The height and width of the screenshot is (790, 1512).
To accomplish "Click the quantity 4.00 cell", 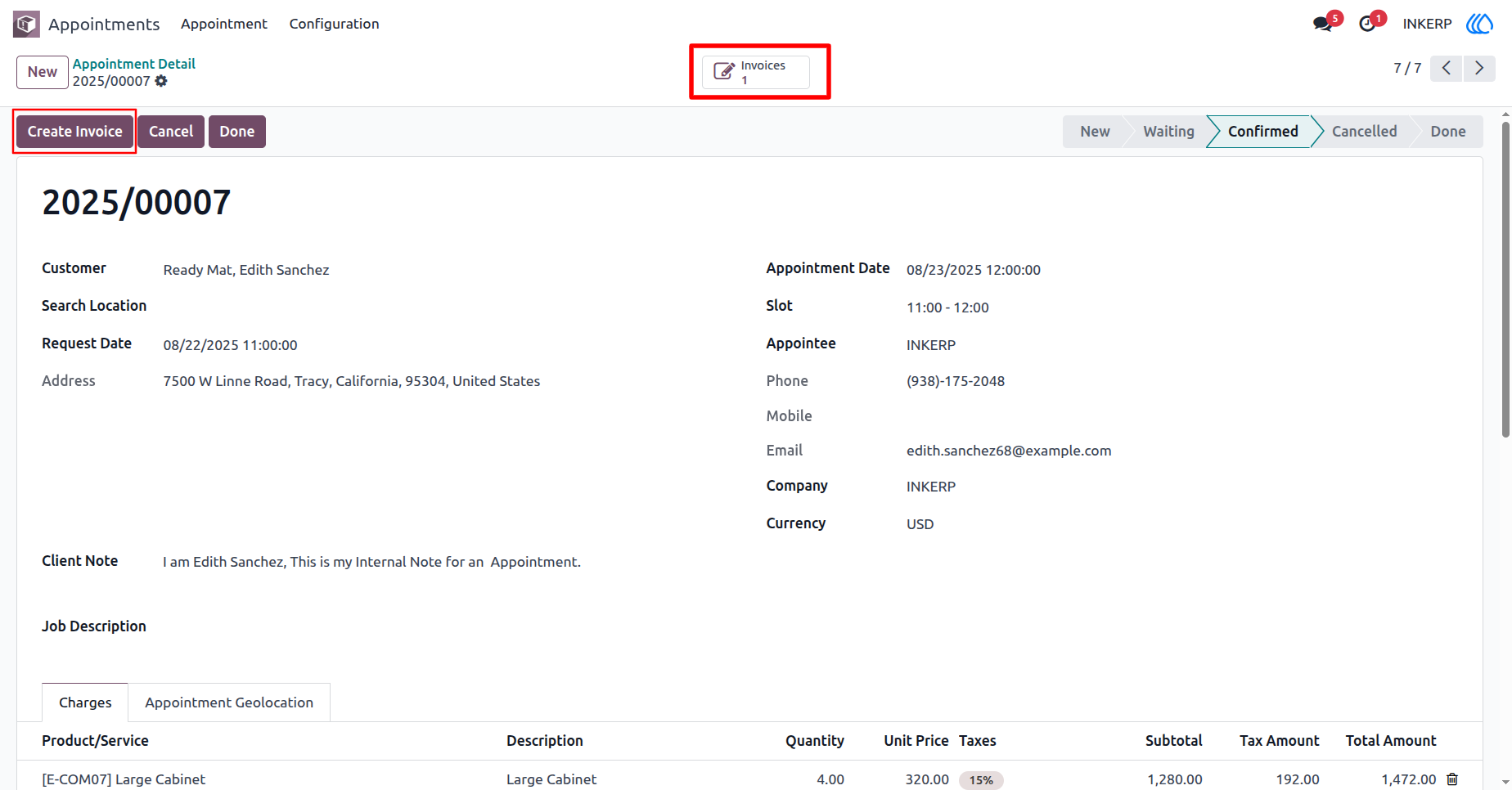I will coord(830,779).
